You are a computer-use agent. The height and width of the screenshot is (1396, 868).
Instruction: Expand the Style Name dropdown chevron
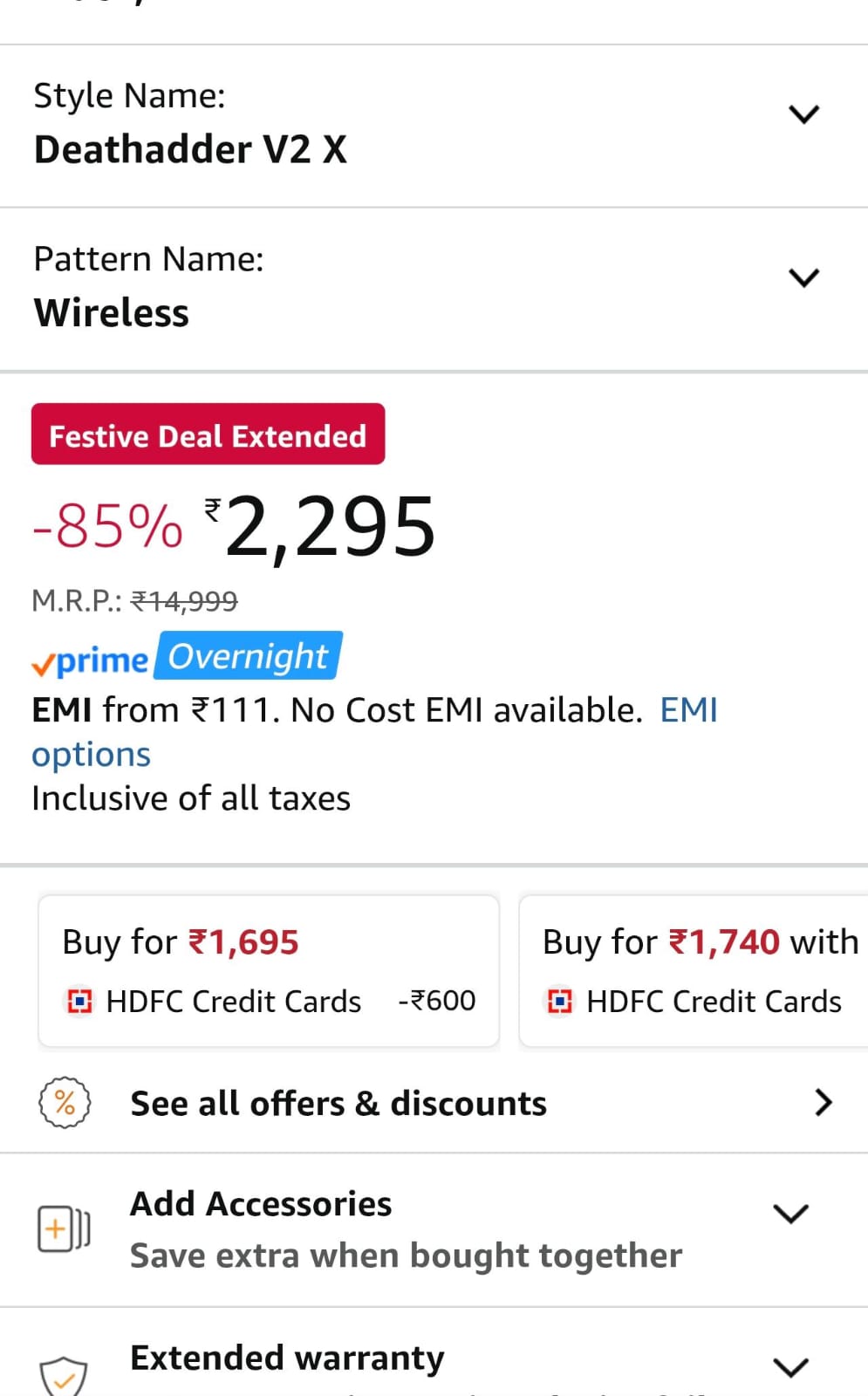pyautogui.click(x=803, y=114)
